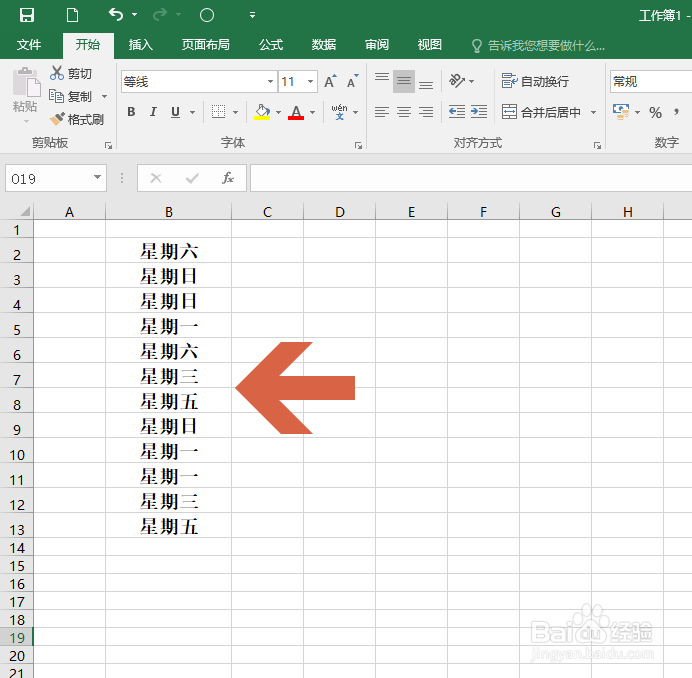
Task: Open the borders dropdown arrow
Action: [235, 112]
